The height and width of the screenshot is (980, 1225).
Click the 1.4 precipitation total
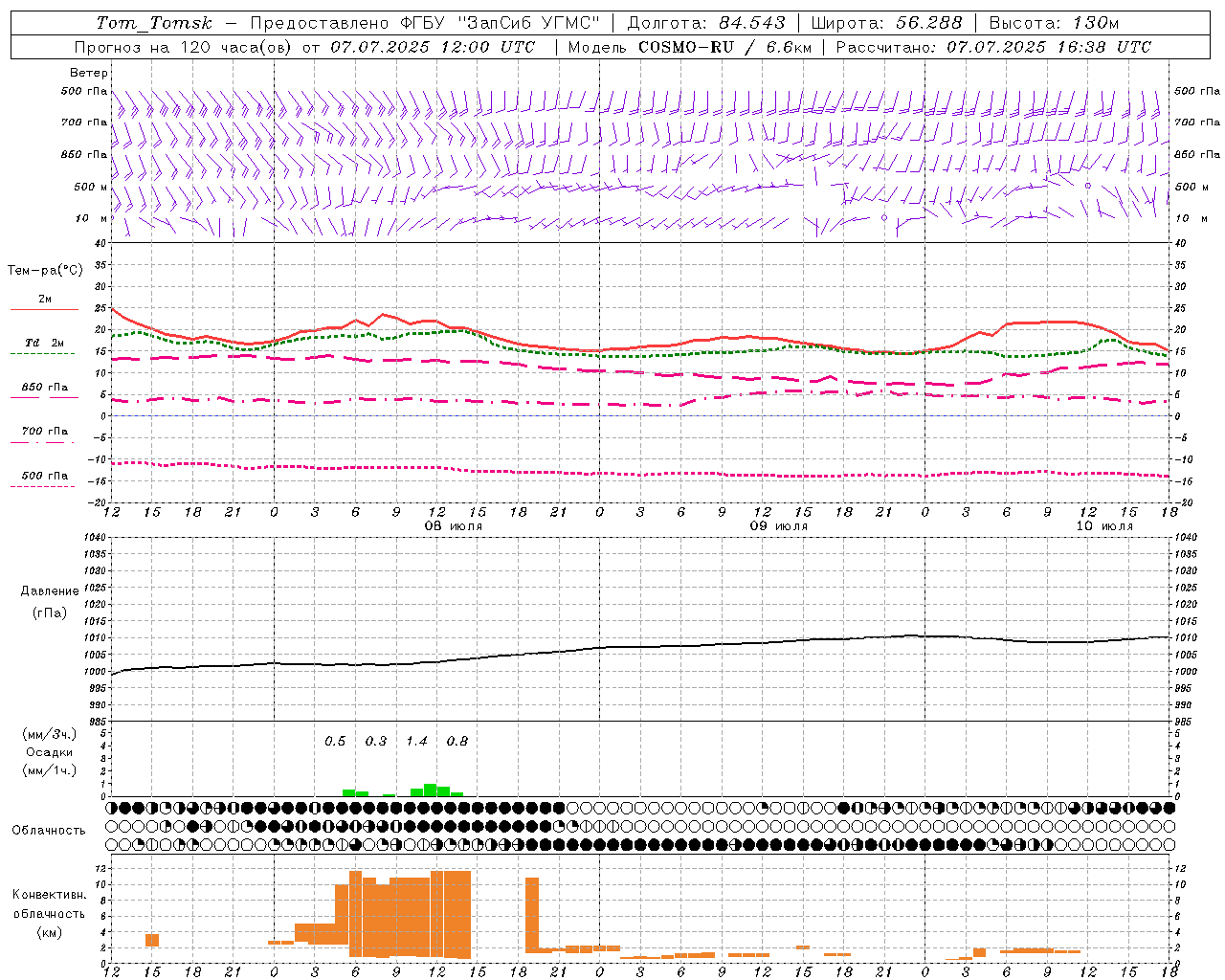click(416, 741)
